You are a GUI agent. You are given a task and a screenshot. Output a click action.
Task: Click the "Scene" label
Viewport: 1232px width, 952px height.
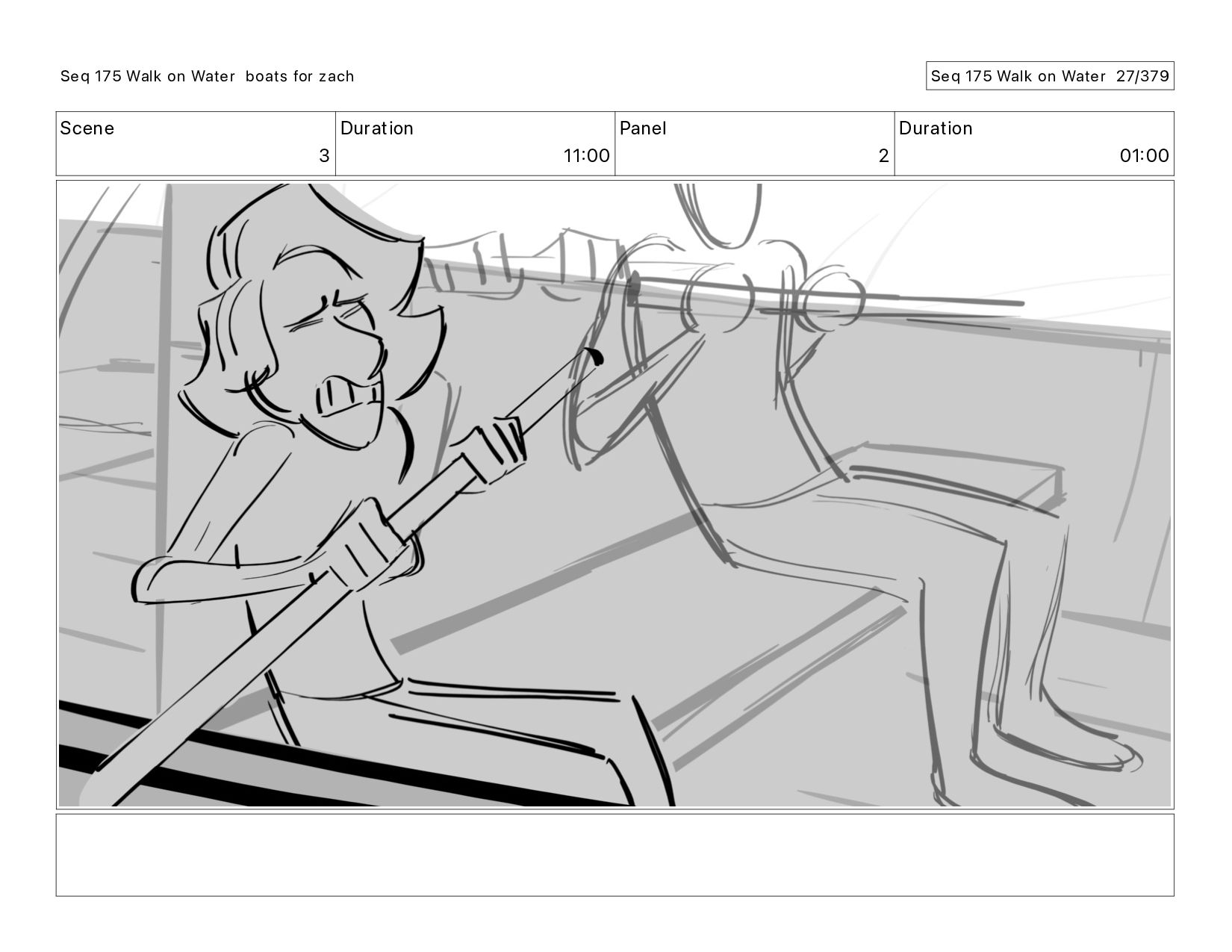pyautogui.click(x=87, y=128)
